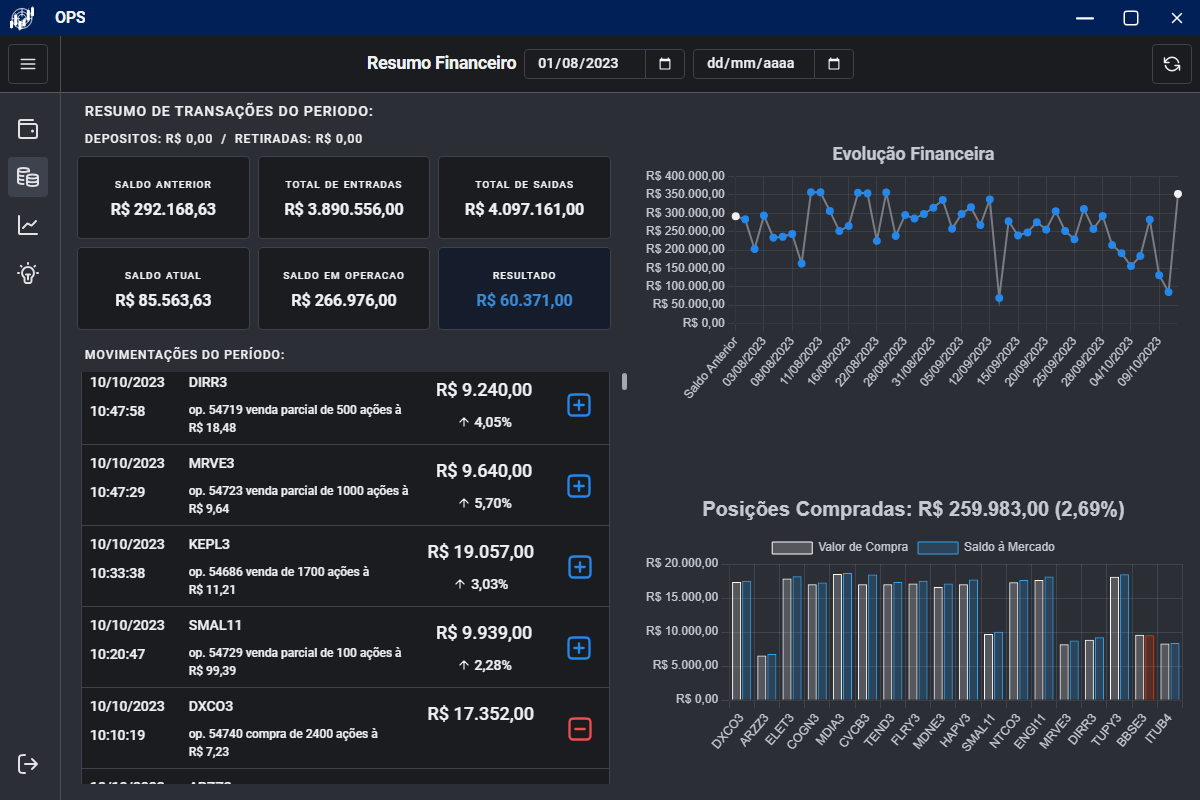Open the line chart section in sidebar
Screen dimensions: 1200x800
pyautogui.click(x=28, y=225)
